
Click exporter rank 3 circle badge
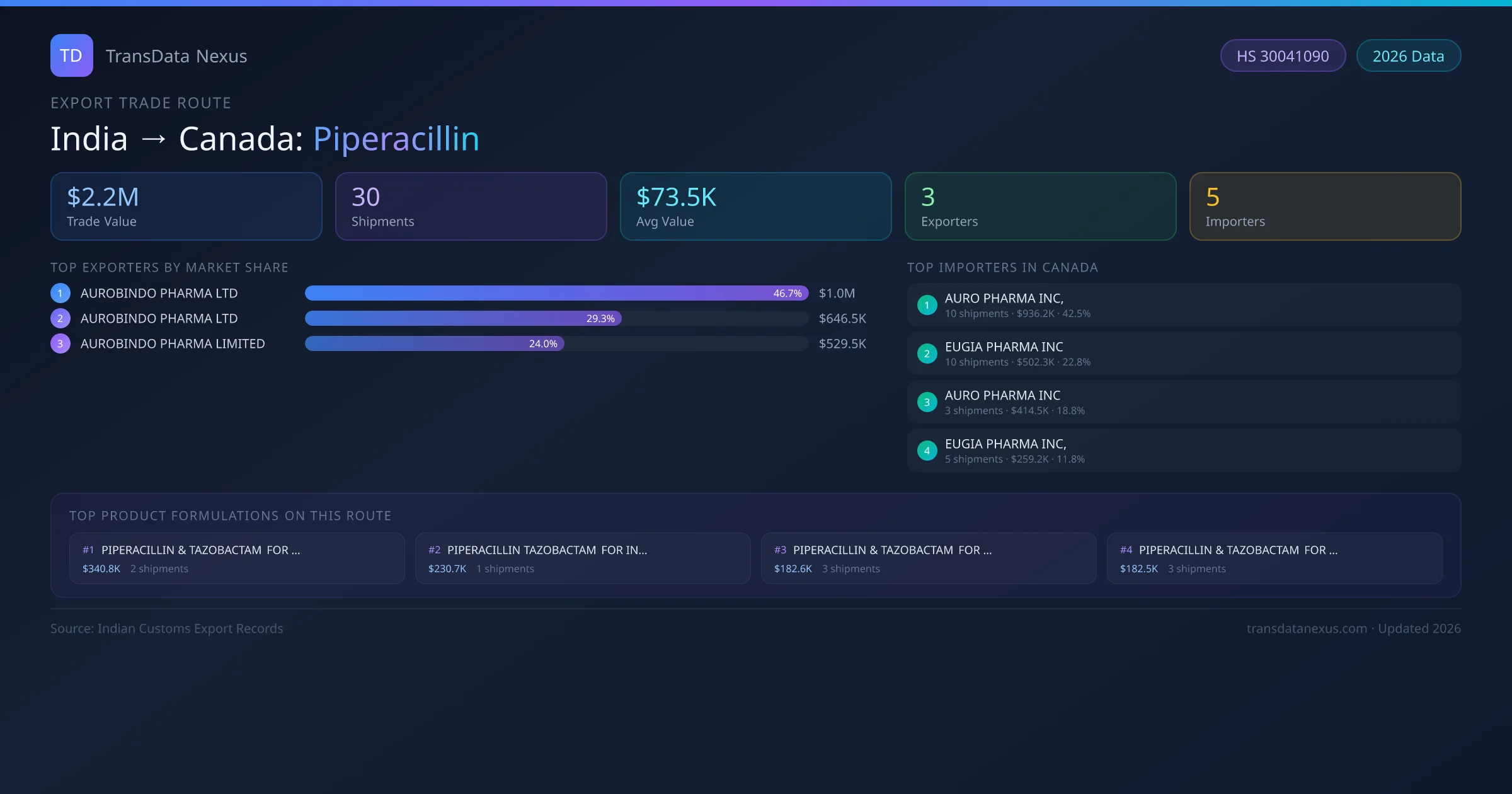[x=60, y=343]
